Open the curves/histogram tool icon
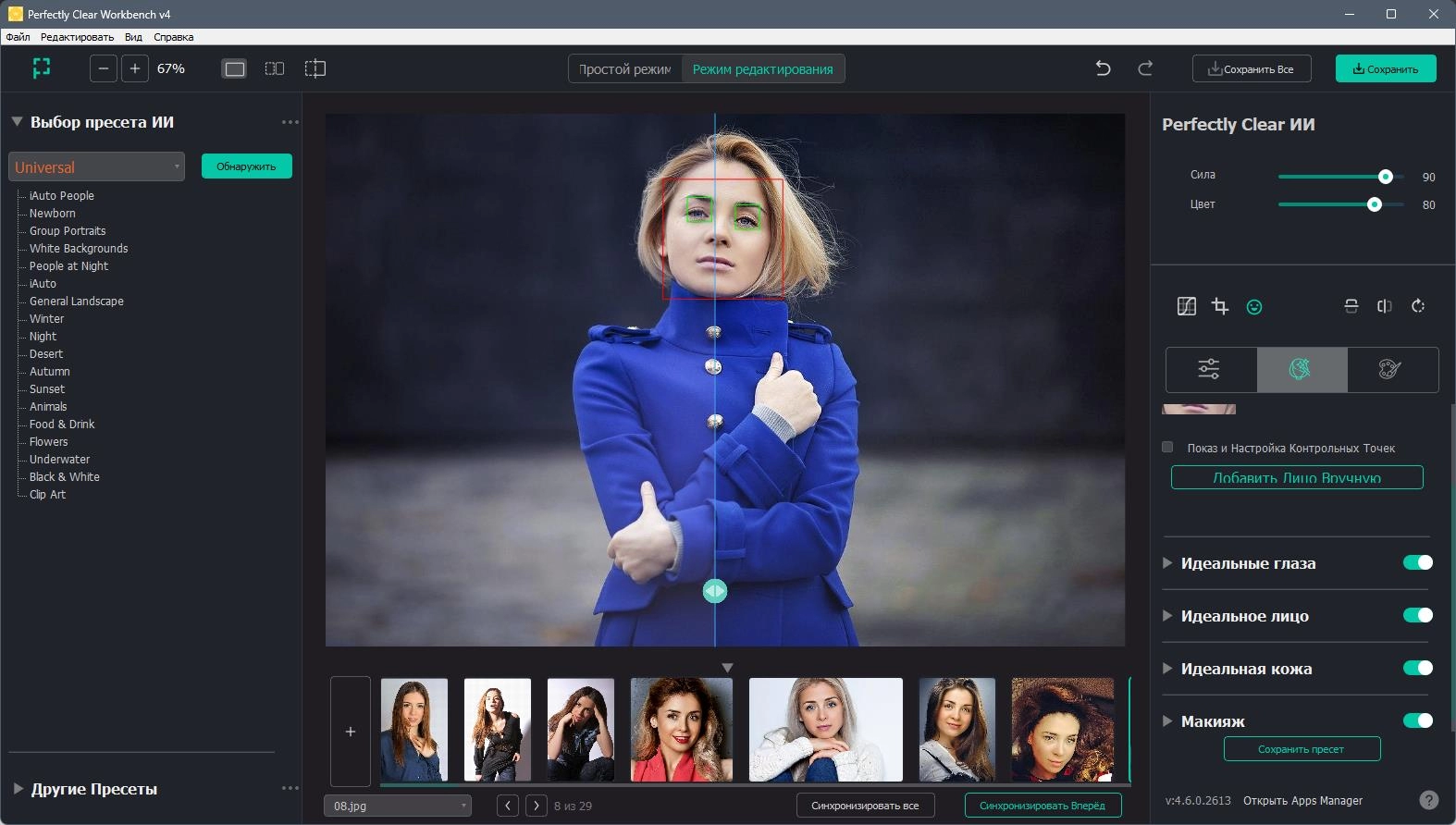Viewport: 1456px width, 825px height. [x=1187, y=306]
